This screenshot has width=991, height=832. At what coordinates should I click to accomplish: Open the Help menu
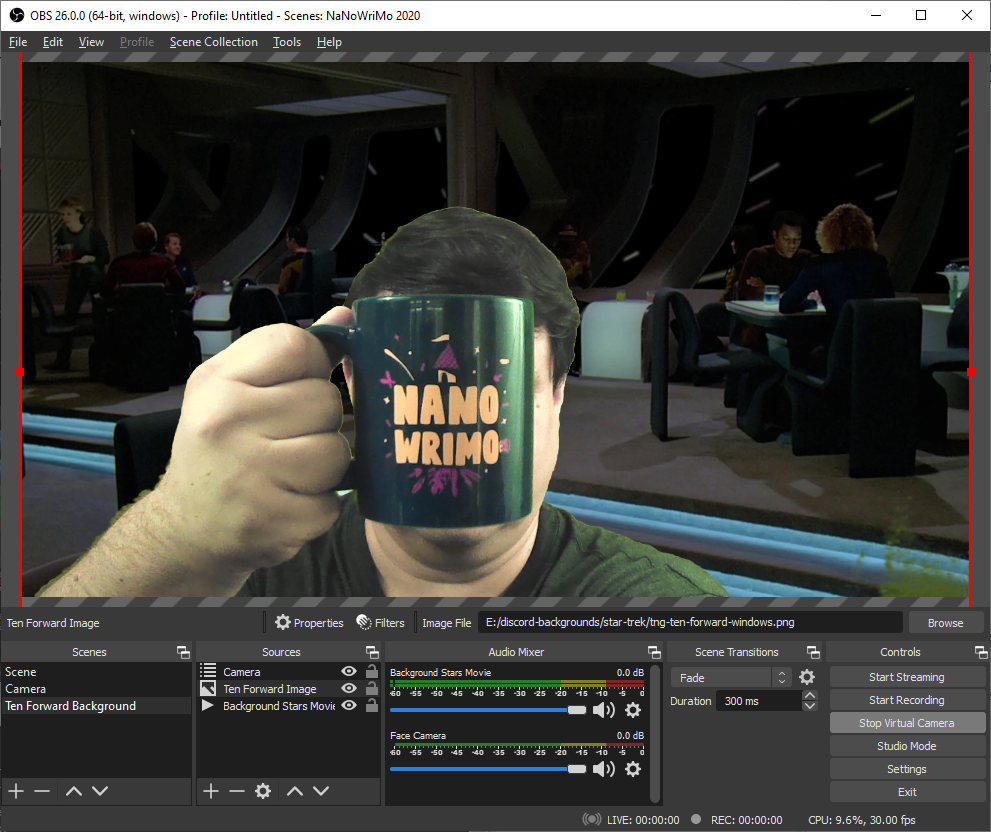pyautogui.click(x=329, y=42)
